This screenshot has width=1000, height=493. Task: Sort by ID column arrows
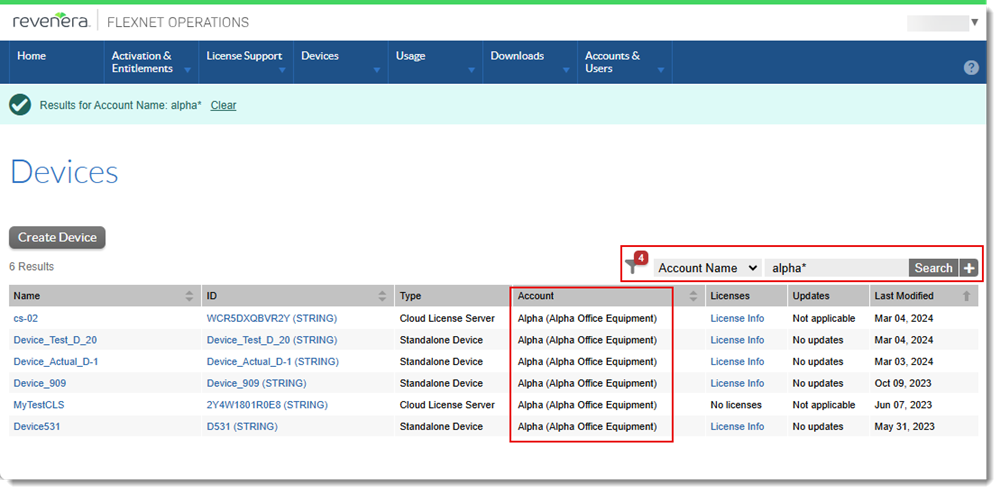(x=382, y=296)
